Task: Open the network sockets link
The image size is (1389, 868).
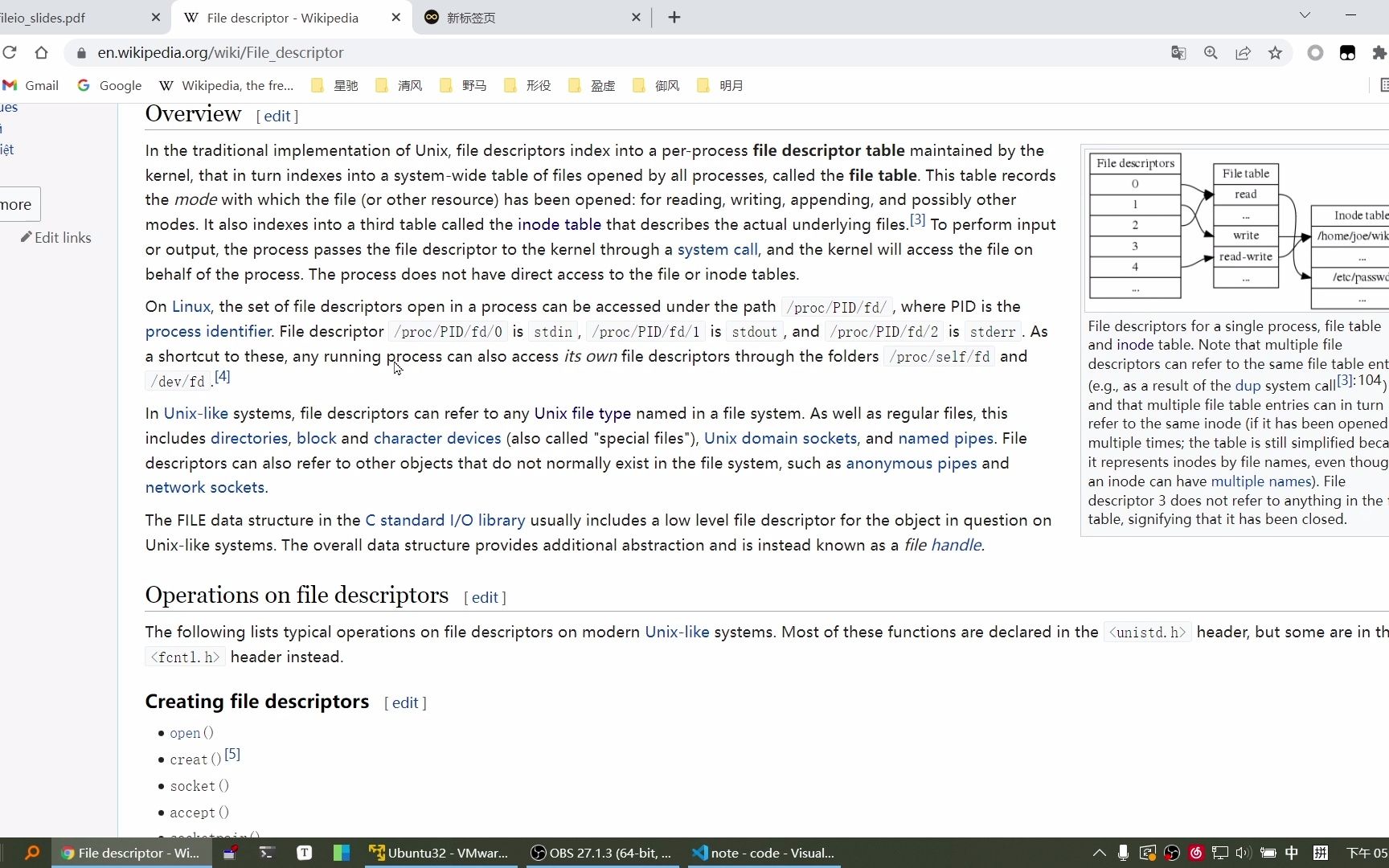Action: tap(205, 487)
